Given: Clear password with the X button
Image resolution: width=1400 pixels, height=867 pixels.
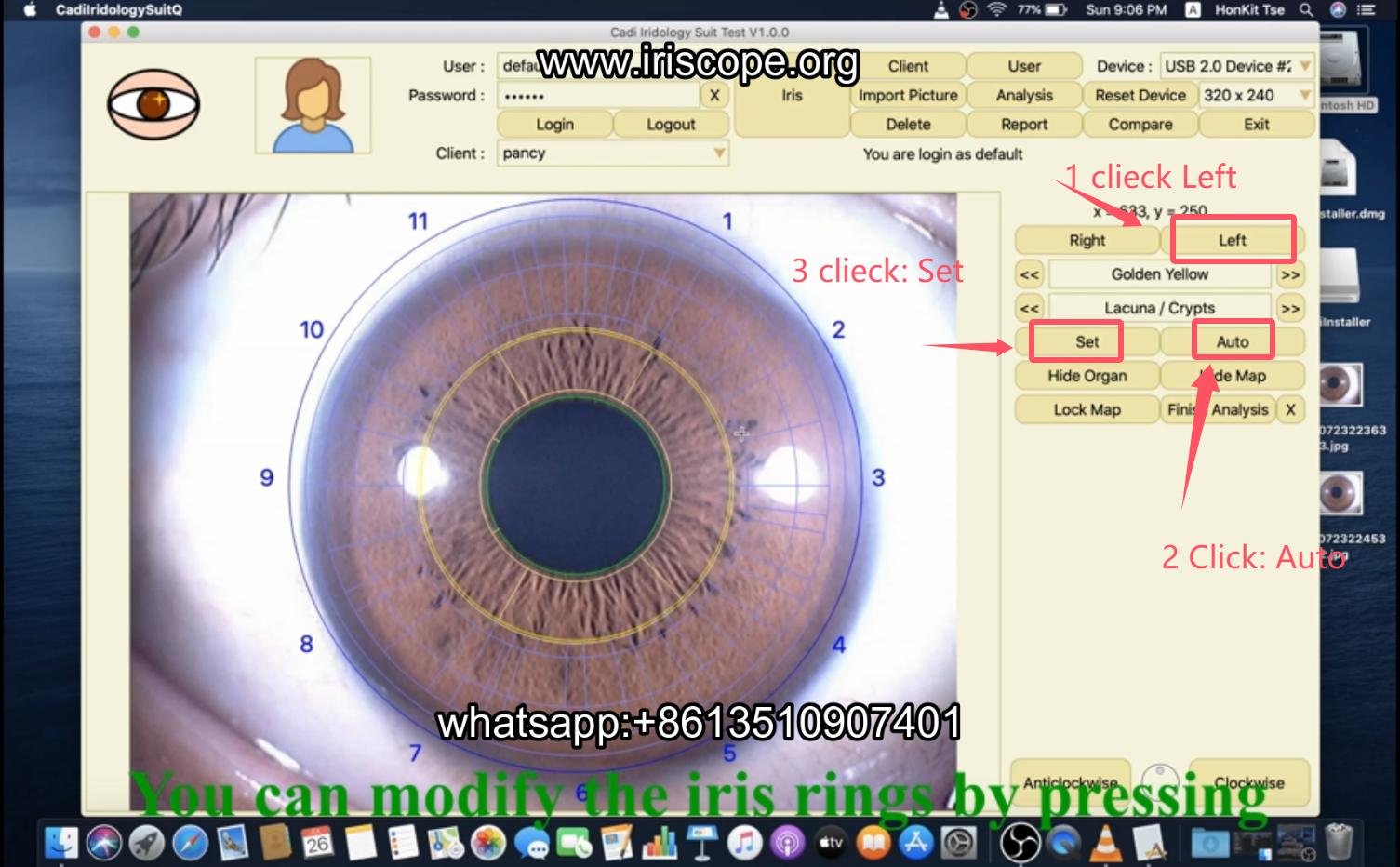Looking at the screenshot, I should tap(714, 95).
